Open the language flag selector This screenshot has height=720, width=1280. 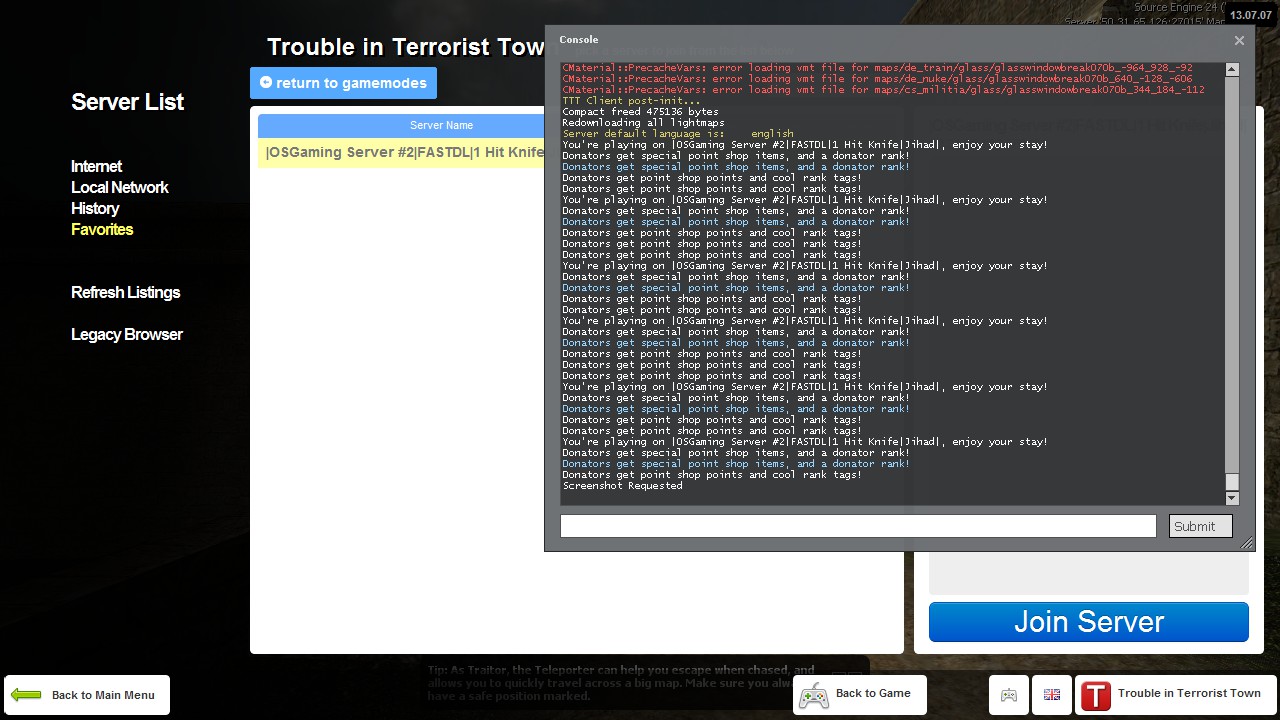click(1052, 695)
